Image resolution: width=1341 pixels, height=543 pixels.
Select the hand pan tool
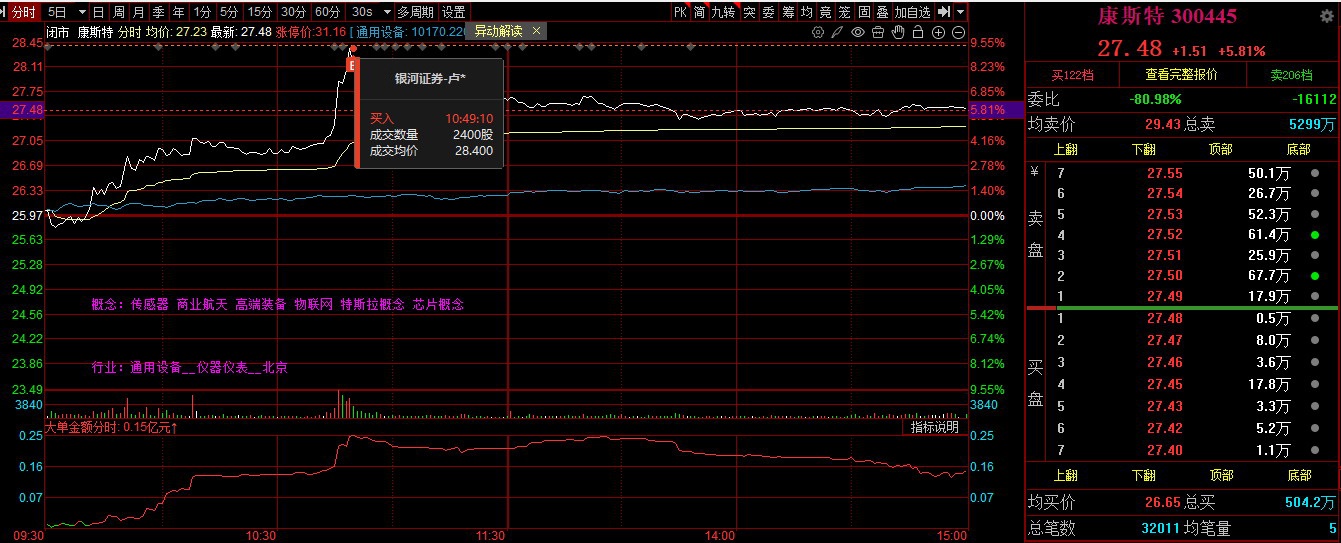(898, 32)
